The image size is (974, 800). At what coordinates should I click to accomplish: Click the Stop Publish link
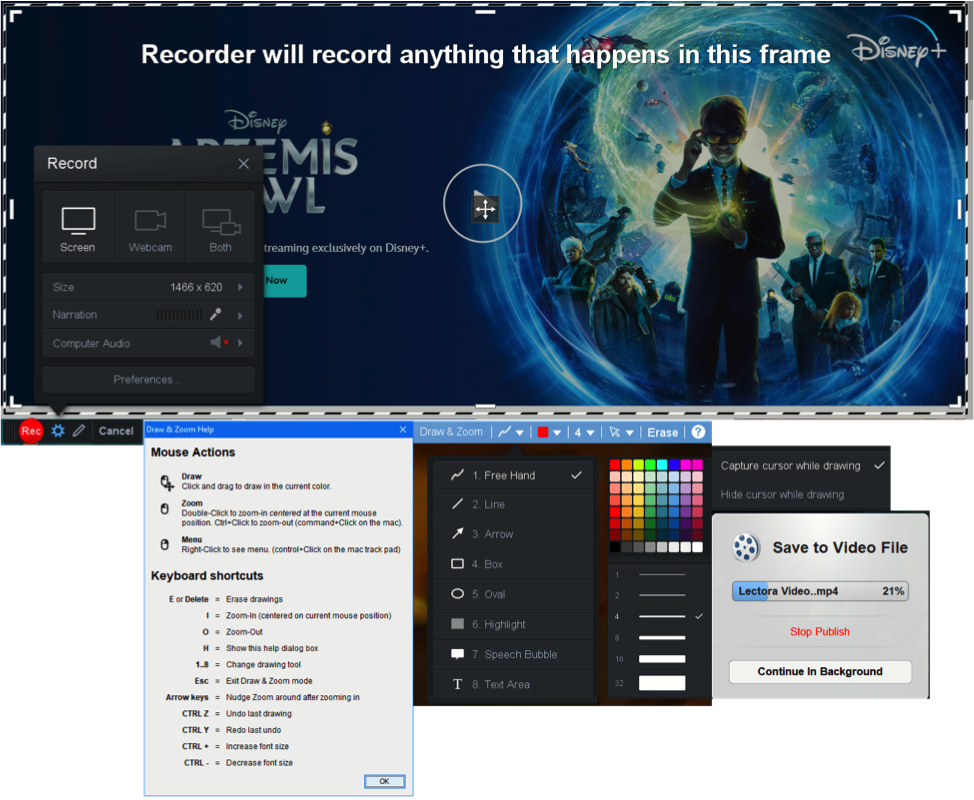coord(820,632)
